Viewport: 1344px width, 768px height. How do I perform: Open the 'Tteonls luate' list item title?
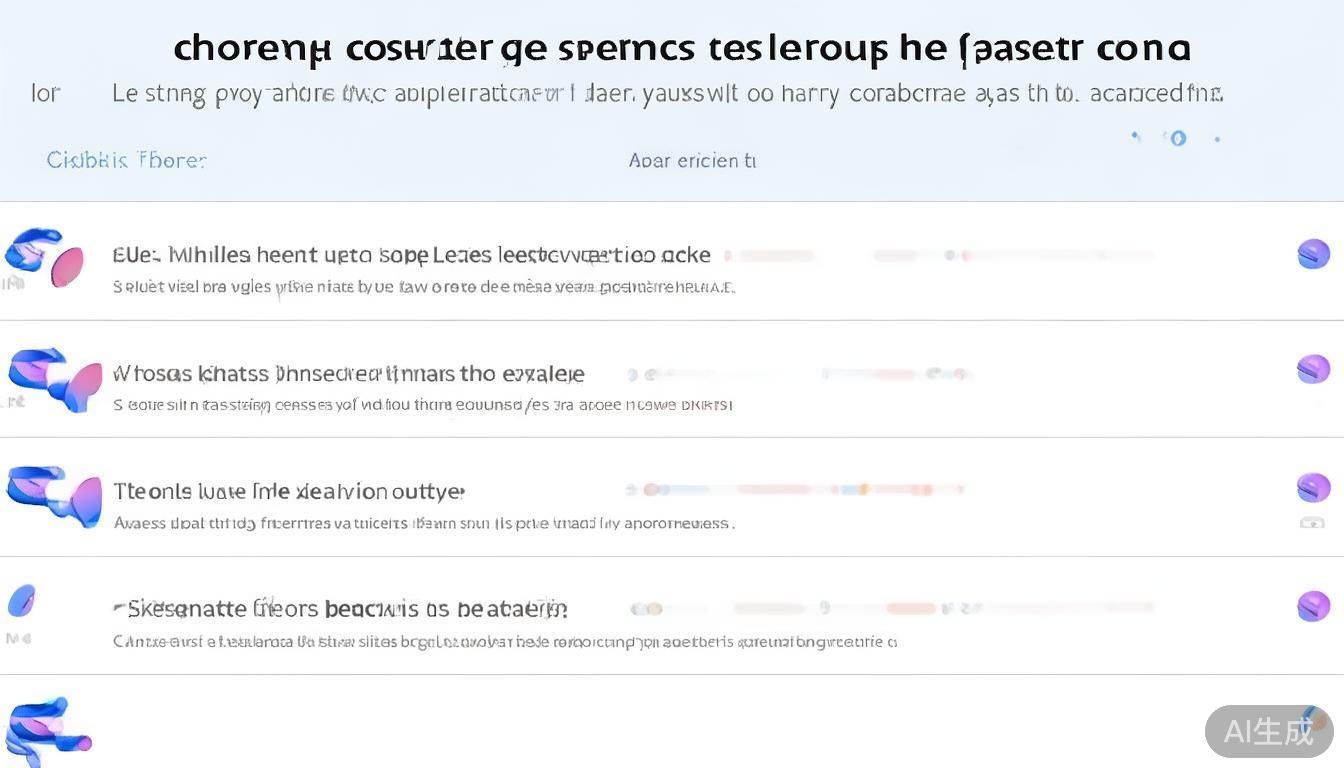[289, 491]
